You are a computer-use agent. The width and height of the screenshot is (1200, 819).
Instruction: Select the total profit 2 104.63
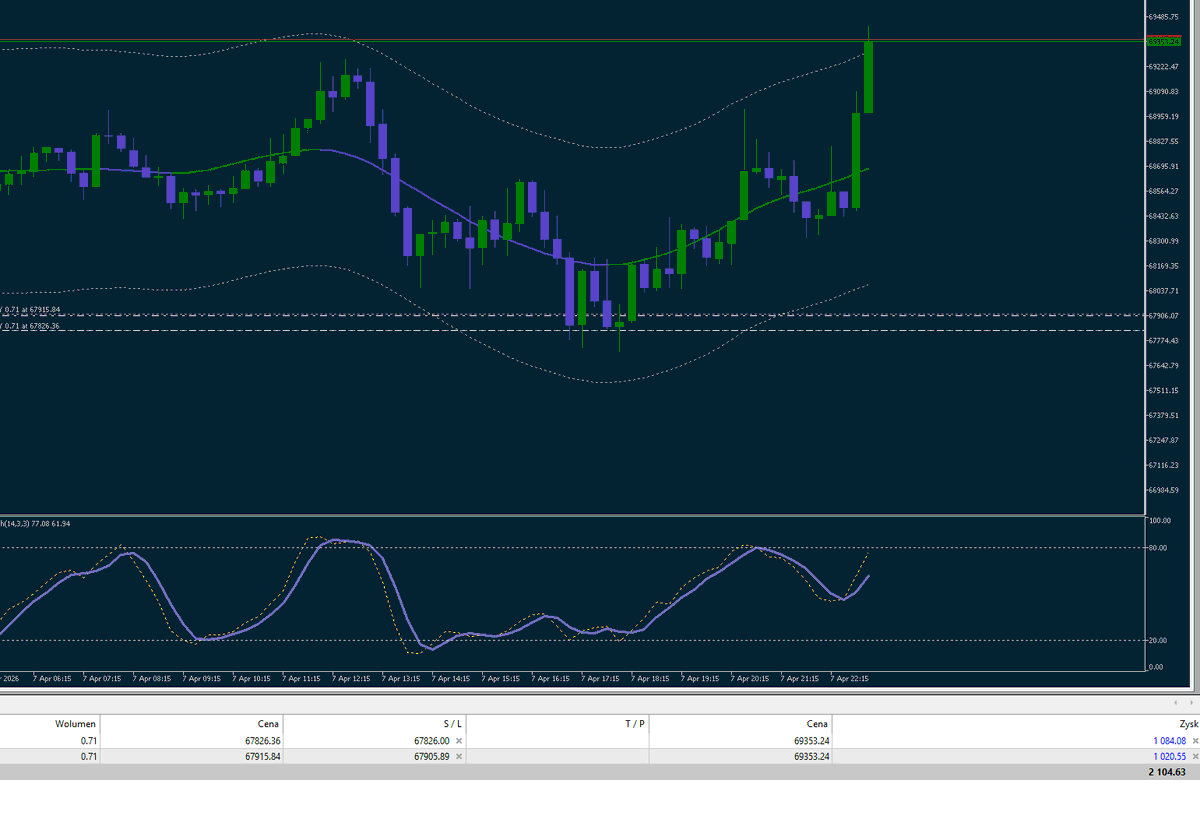pos(1168,772)
